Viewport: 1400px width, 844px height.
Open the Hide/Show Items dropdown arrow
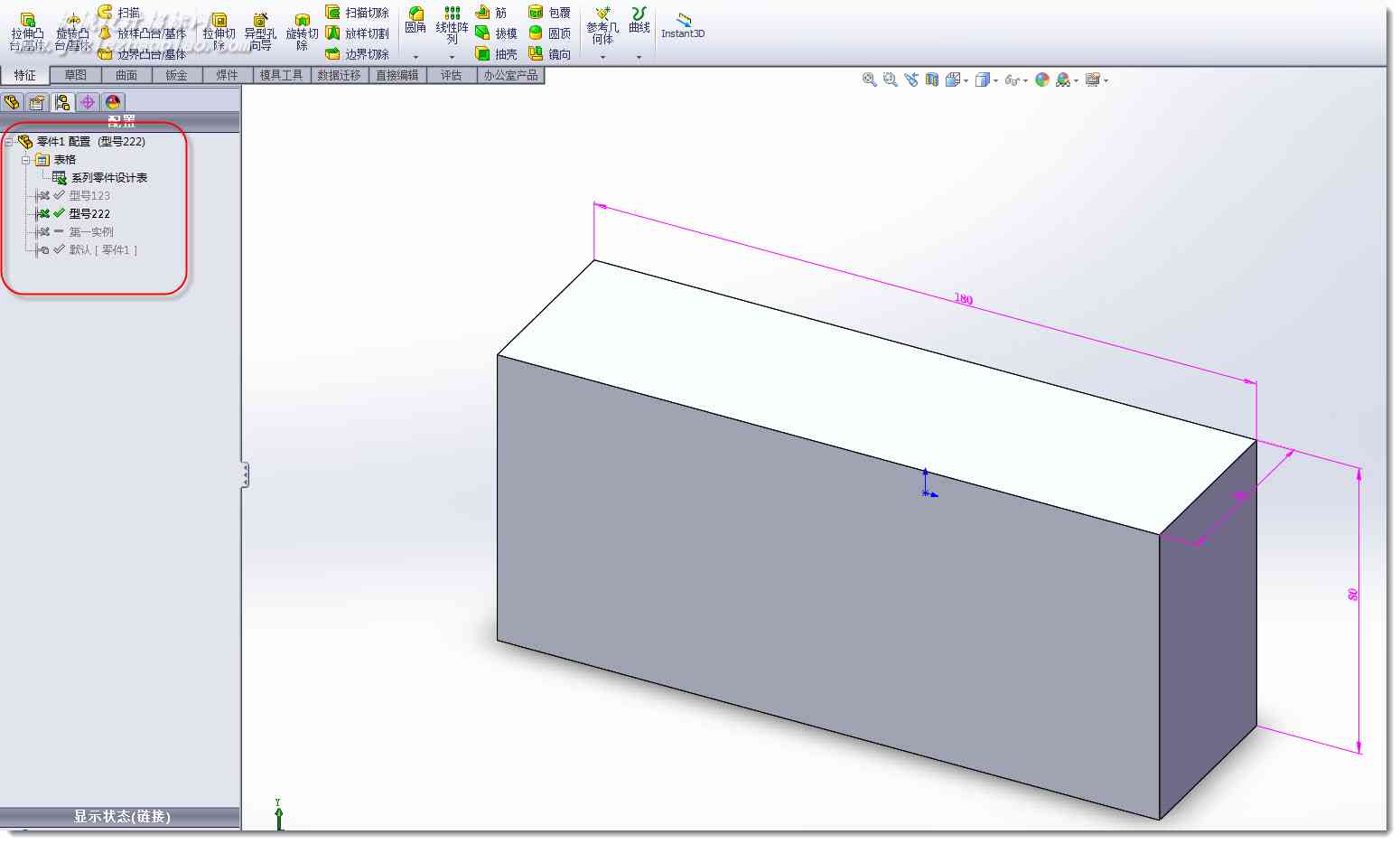click(1026, 80)
